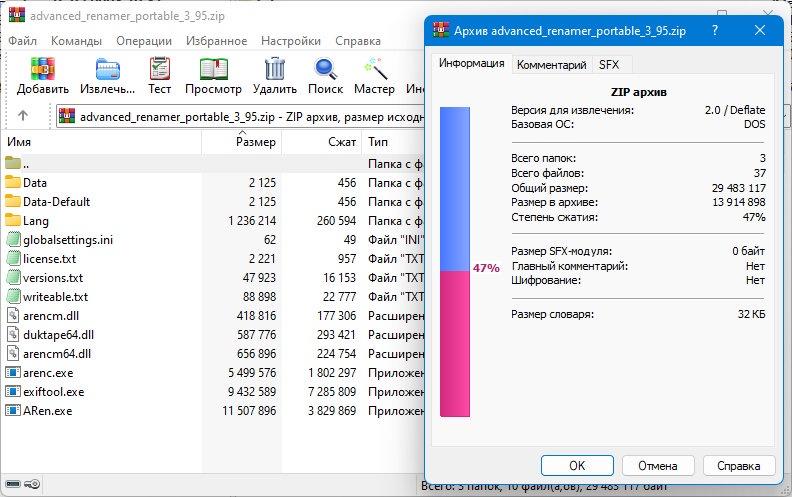Click packed value 7 285 809
This screenshot has width=792, height=497.
[x=332, y=391]
